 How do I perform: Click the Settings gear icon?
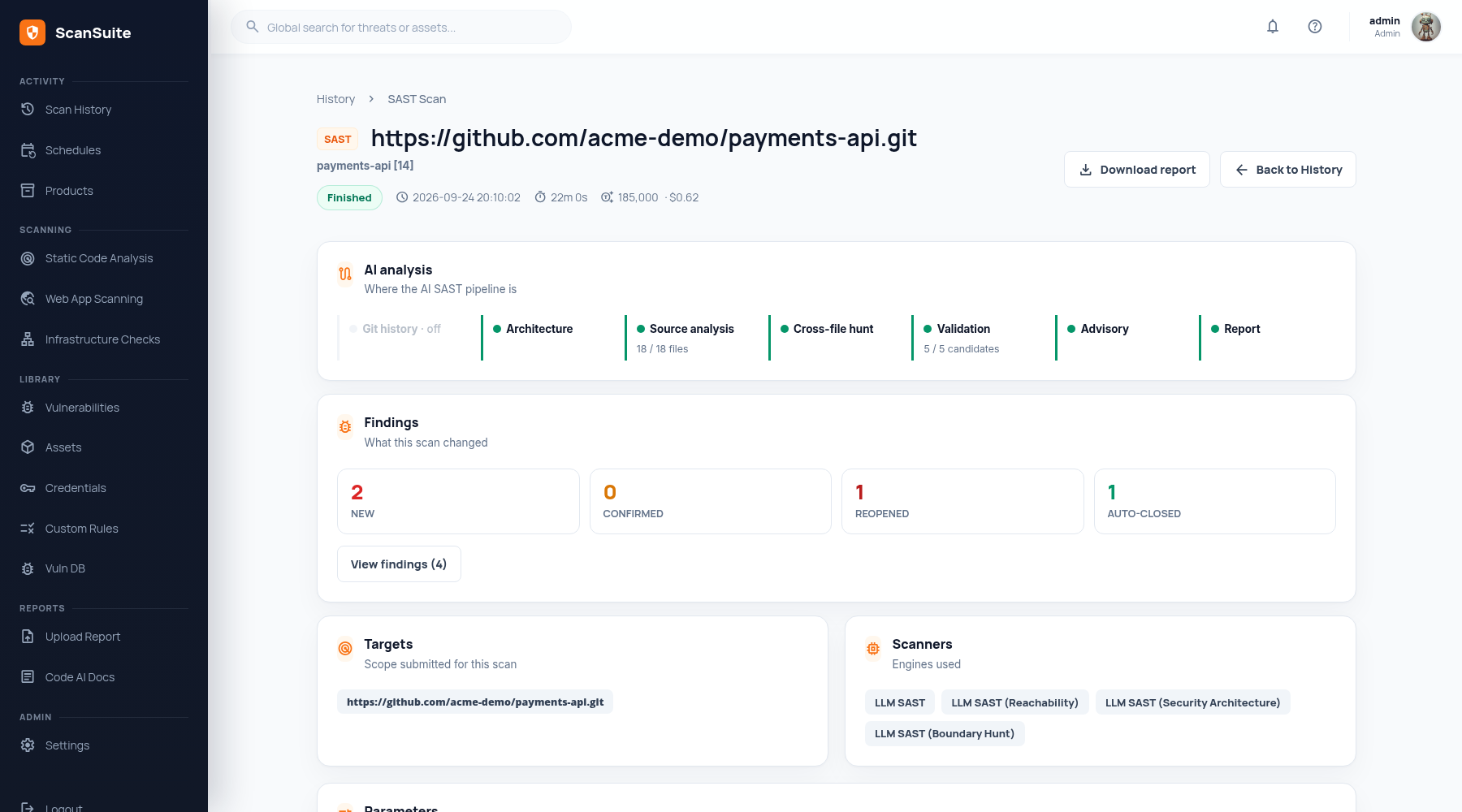28,745
